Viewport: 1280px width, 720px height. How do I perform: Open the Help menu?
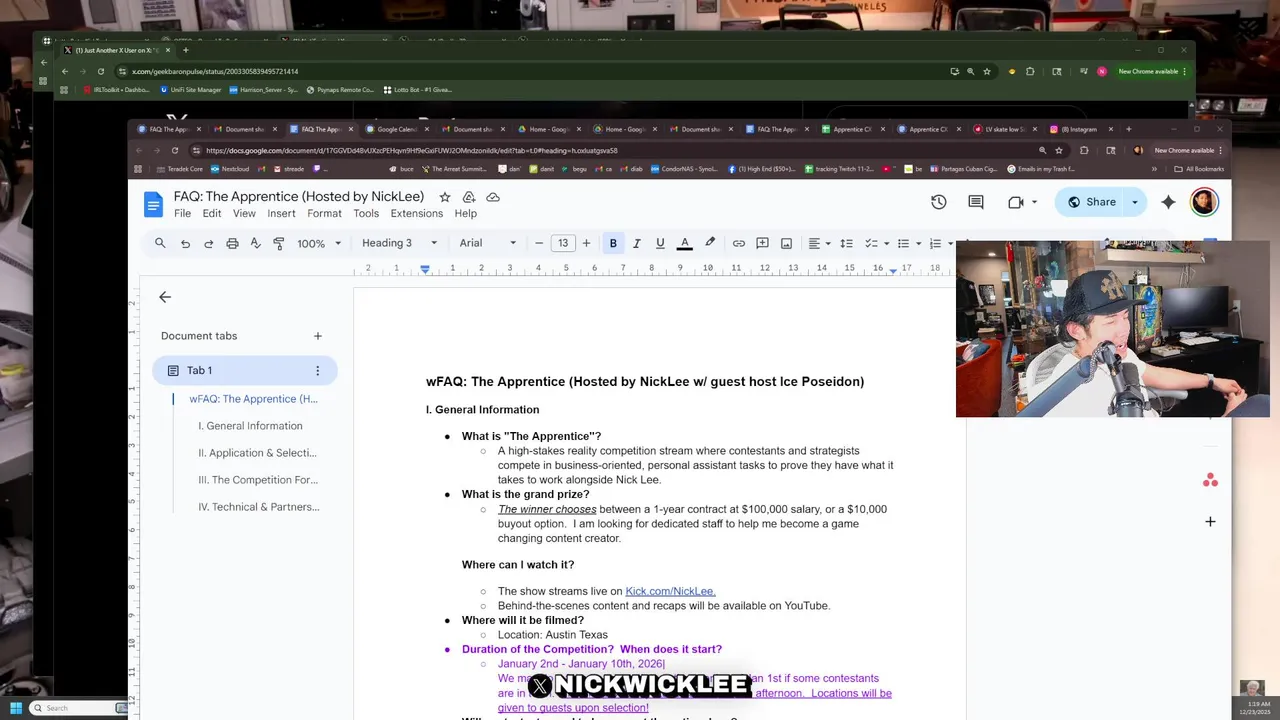[x=465, y=213]
